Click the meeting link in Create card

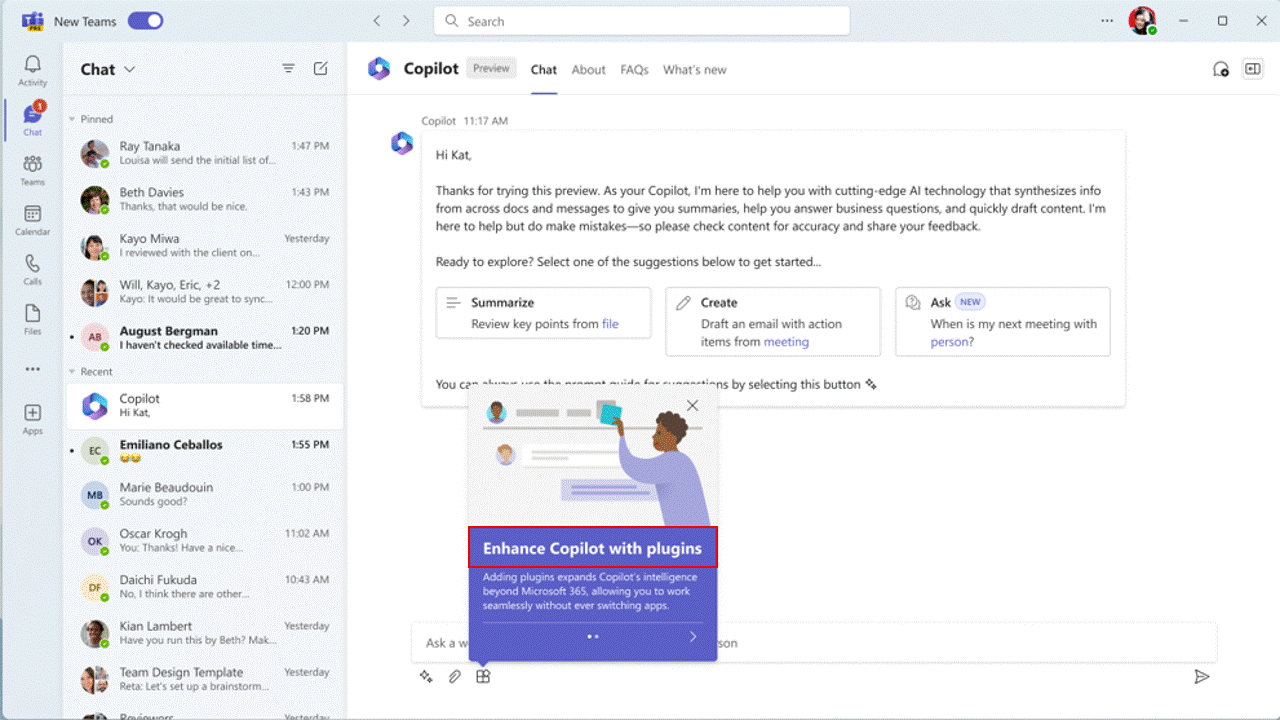pyautogui.click(x=786, y=342)
